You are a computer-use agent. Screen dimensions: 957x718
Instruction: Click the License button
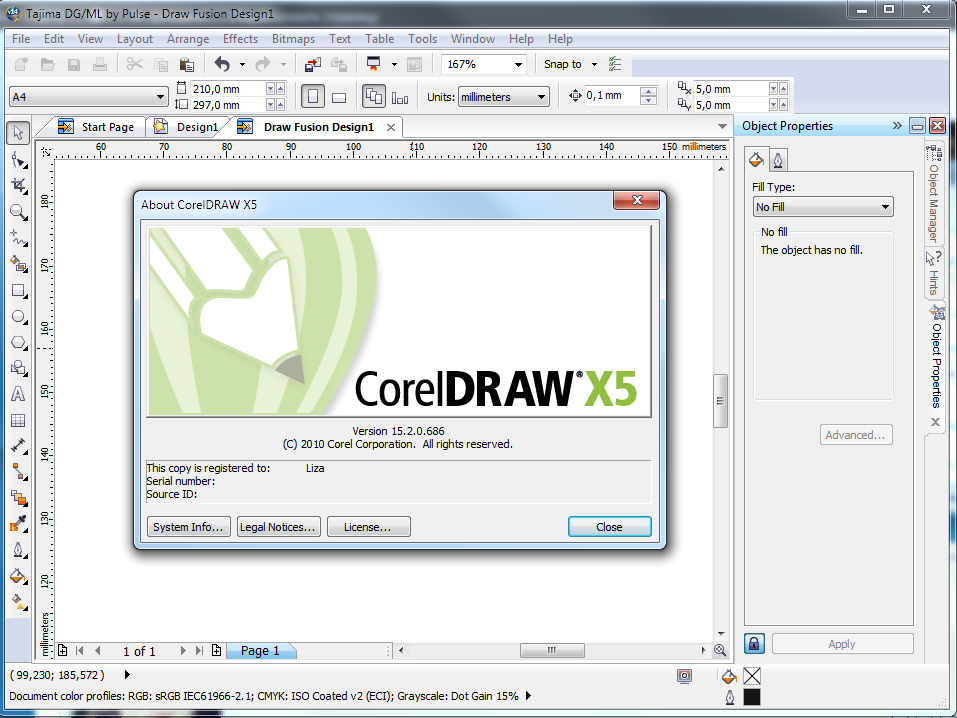[369, 526]
